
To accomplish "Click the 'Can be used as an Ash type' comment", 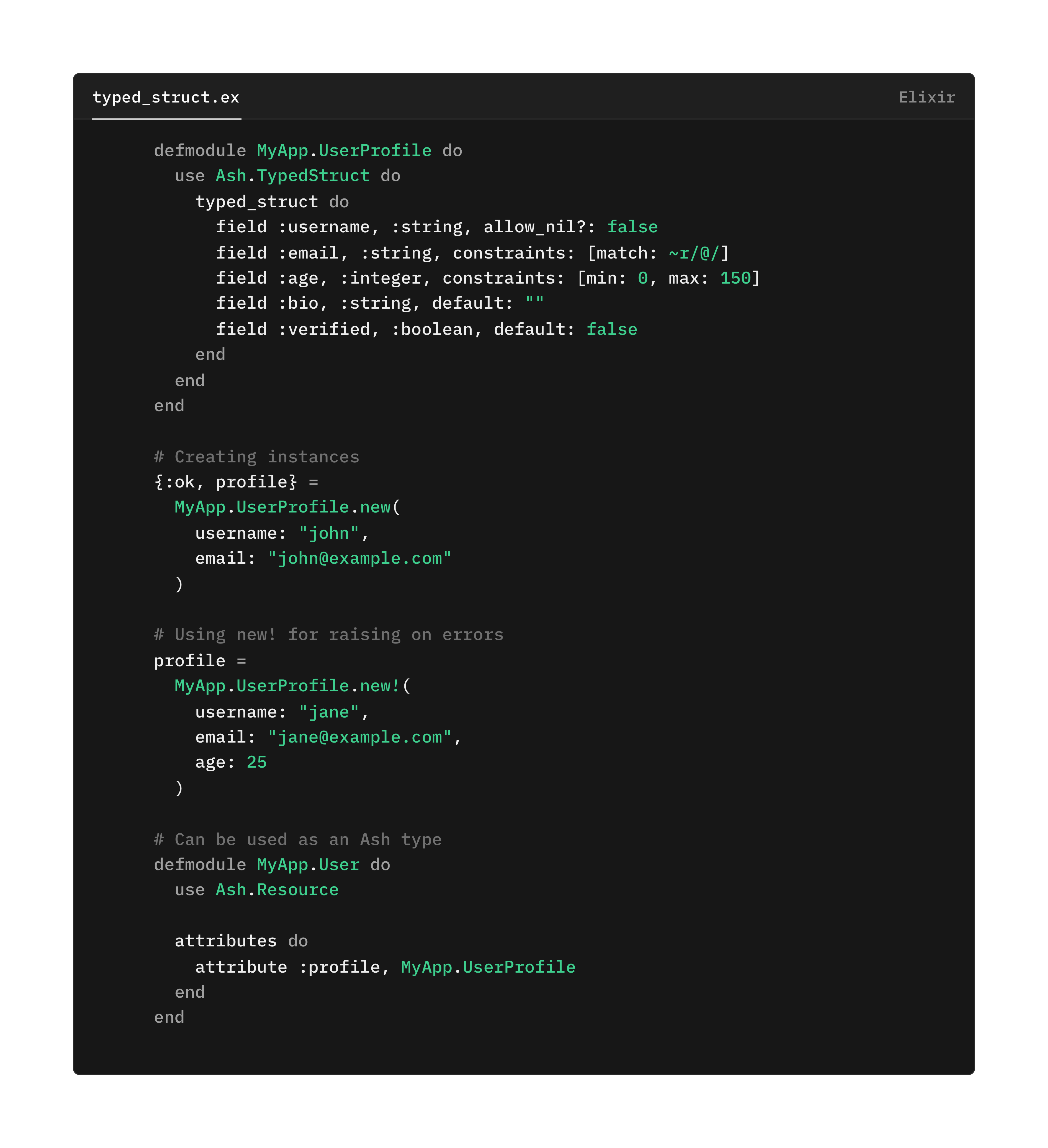I will [297, 839].
